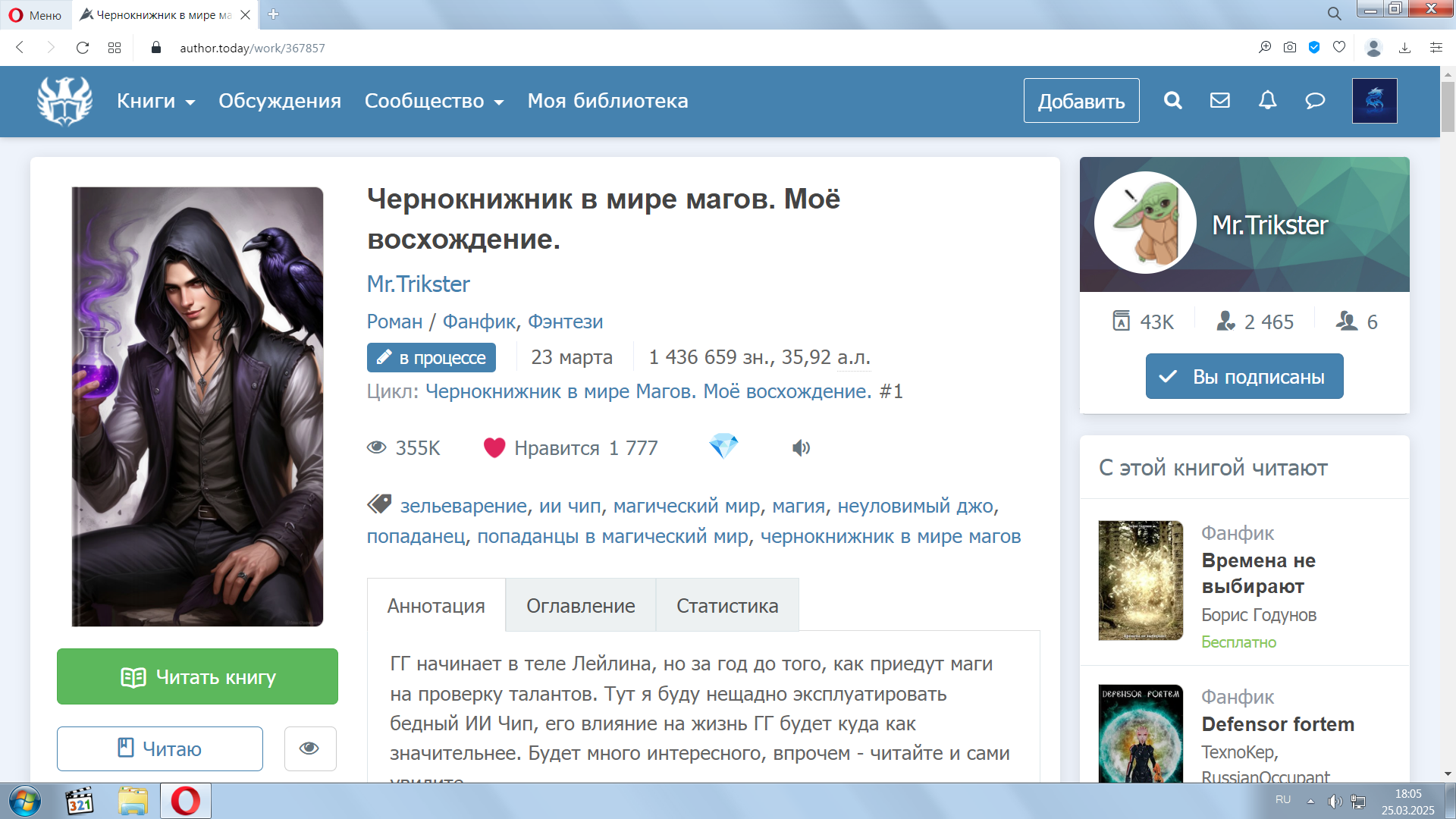
Task: Toggle the red Нравится heart
Action: (x=494, y=448)
